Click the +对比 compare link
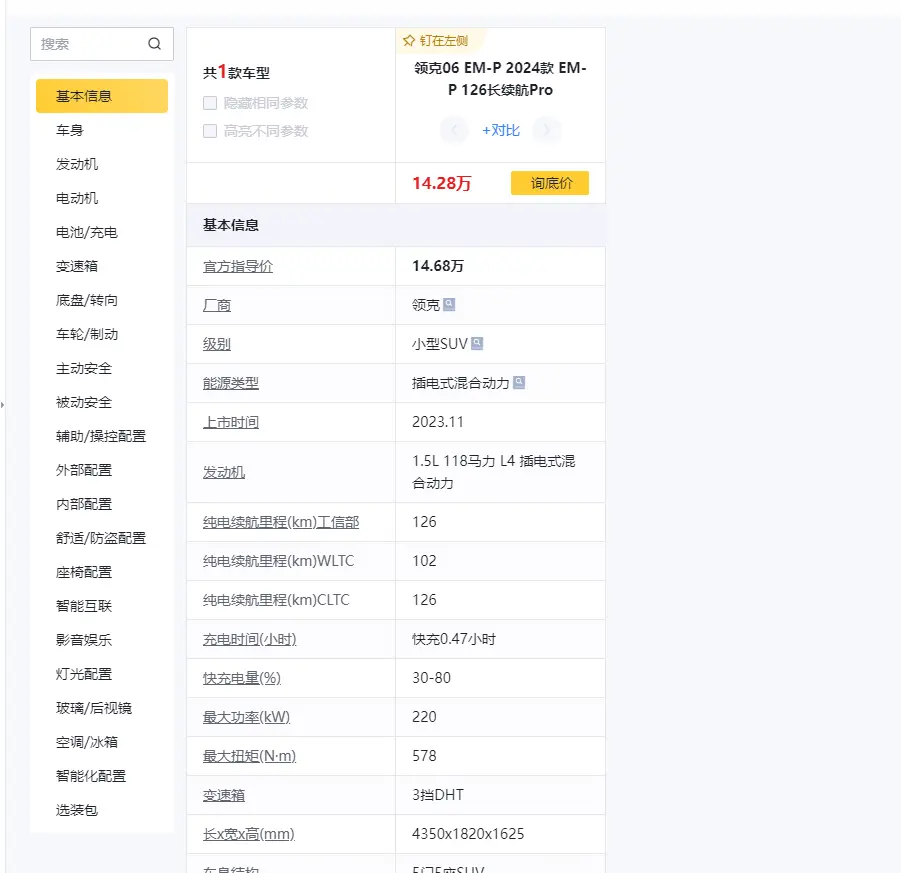This screenshot has width=901, height=873. [x=500, y=130]
